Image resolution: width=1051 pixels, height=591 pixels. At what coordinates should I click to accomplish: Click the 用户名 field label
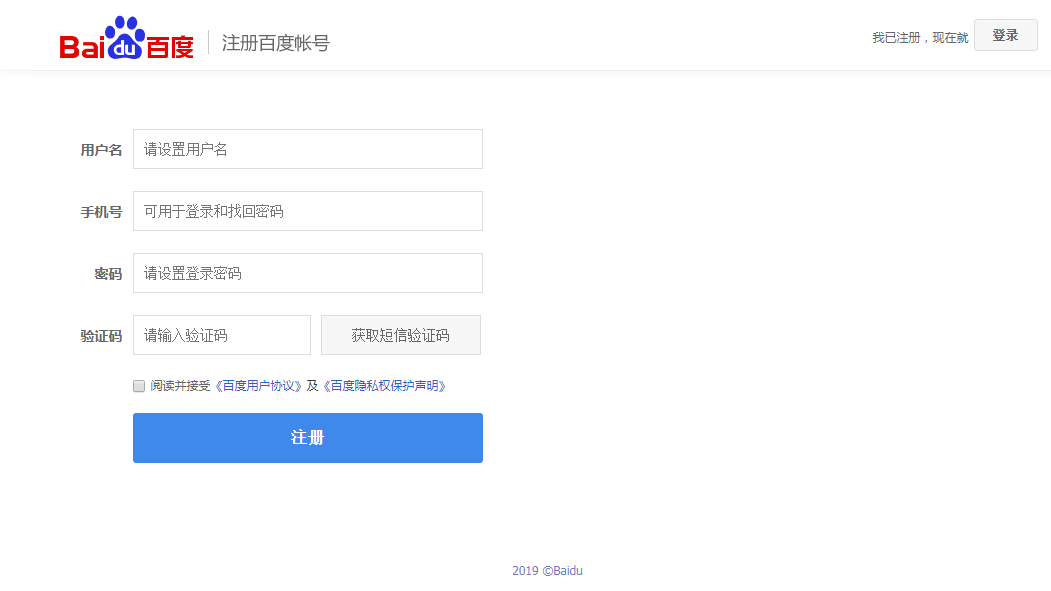(x=101, y=150)
